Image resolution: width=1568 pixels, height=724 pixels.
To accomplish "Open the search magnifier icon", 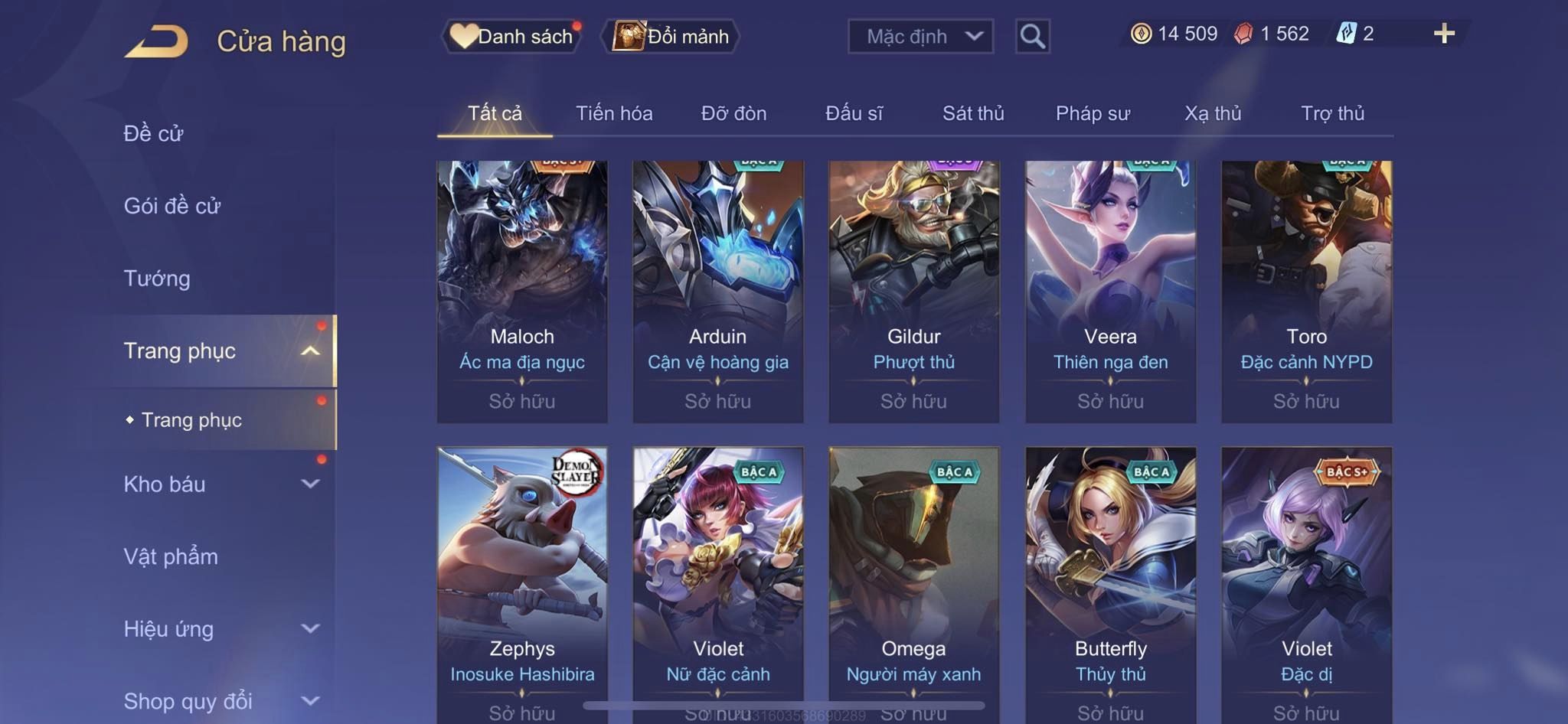I will pyautogui.click(x=1032, y=36).
